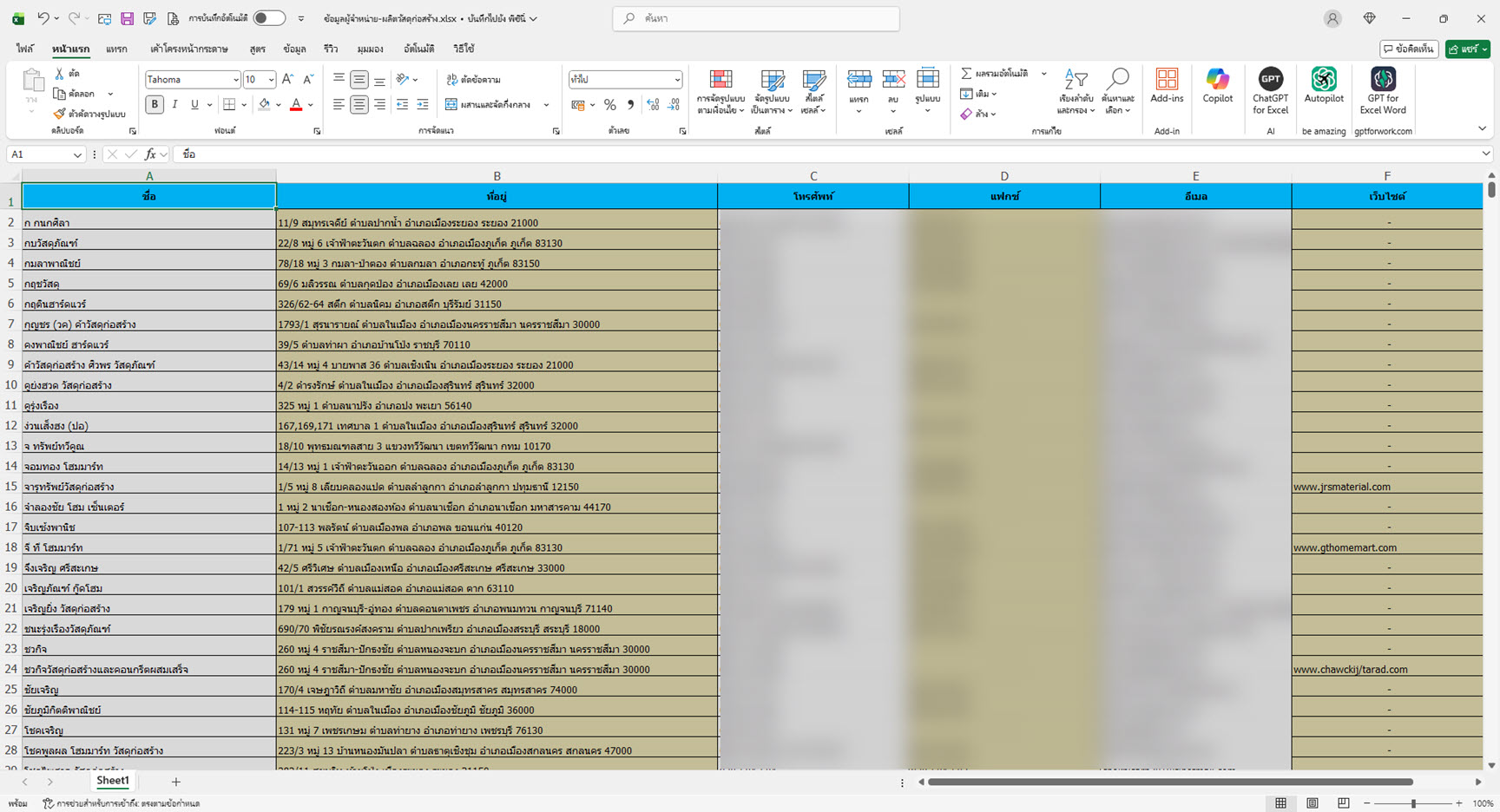Switch to the แทรก (Insert) ribbon tab
The image size is (1500, 812).
[116, 49]
